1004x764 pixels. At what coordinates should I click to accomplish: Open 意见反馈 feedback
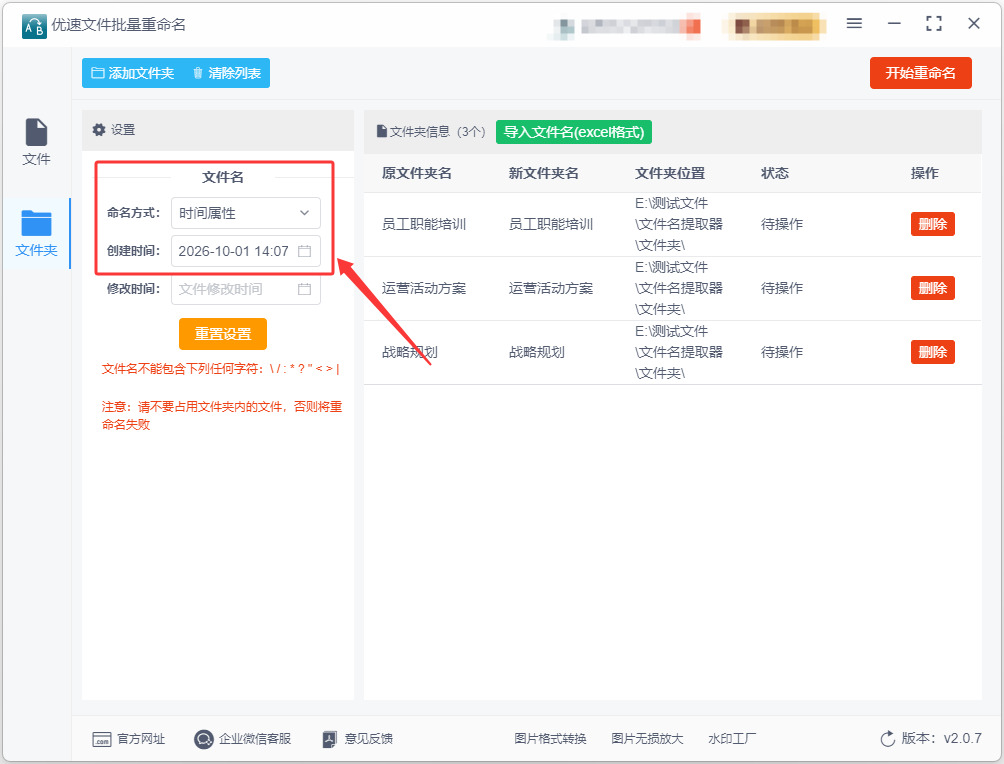(358, 739)
